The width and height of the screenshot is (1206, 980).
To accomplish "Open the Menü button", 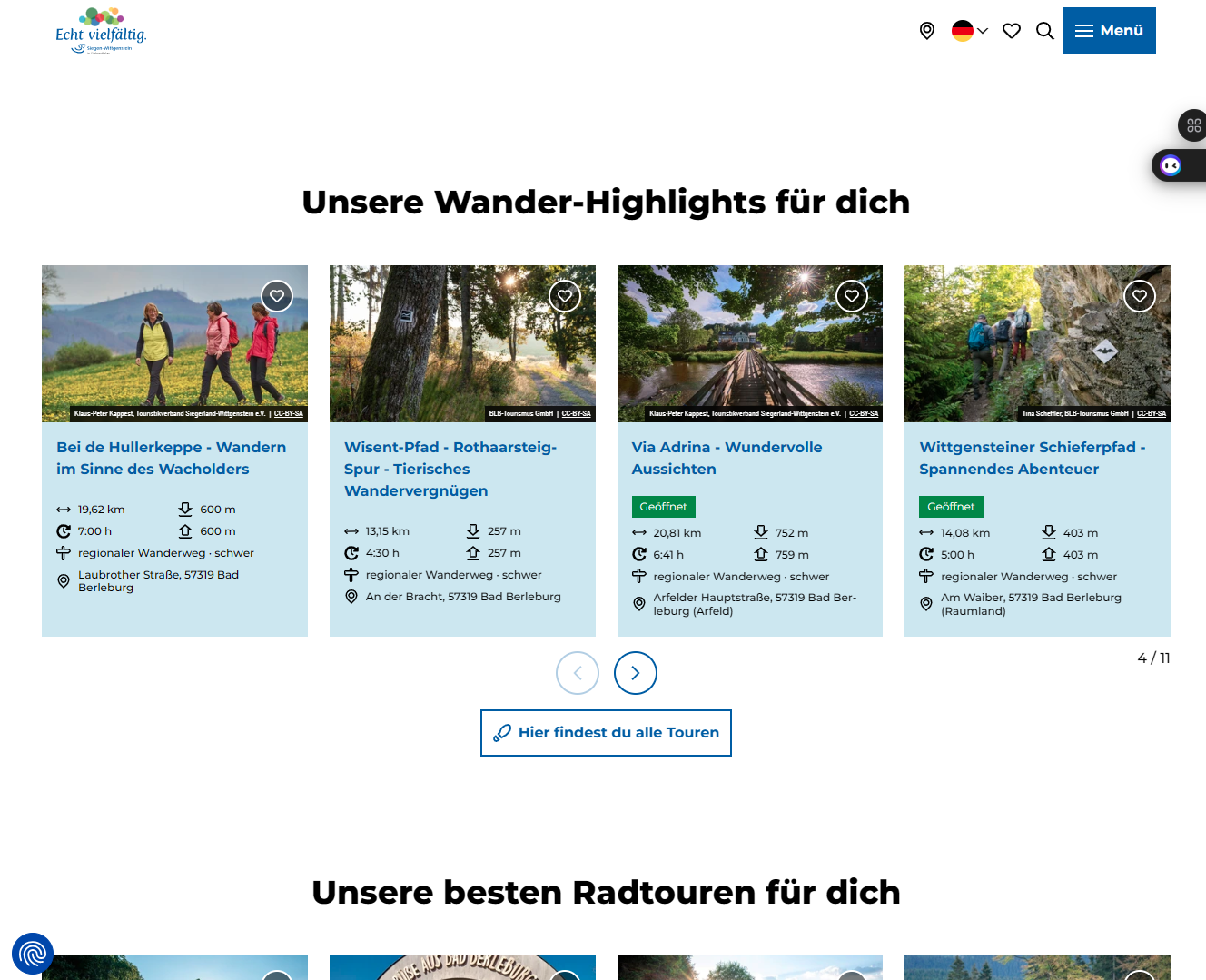I will click(1109, 31).
